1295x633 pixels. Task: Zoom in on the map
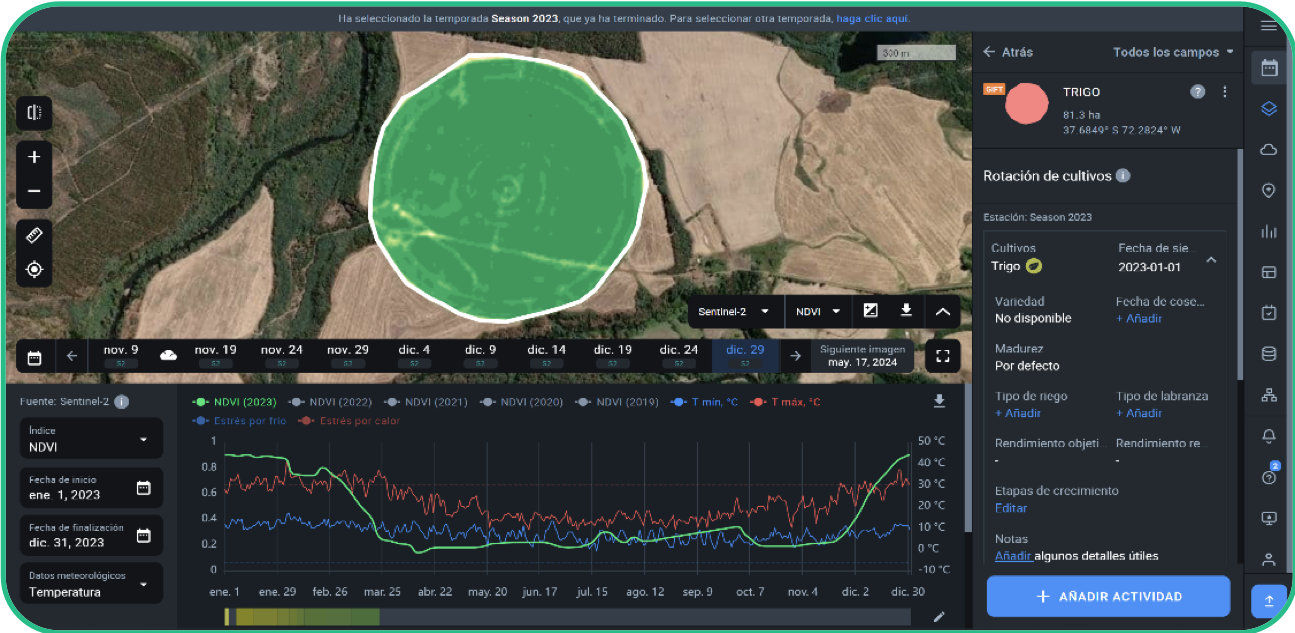click(34, 157)
